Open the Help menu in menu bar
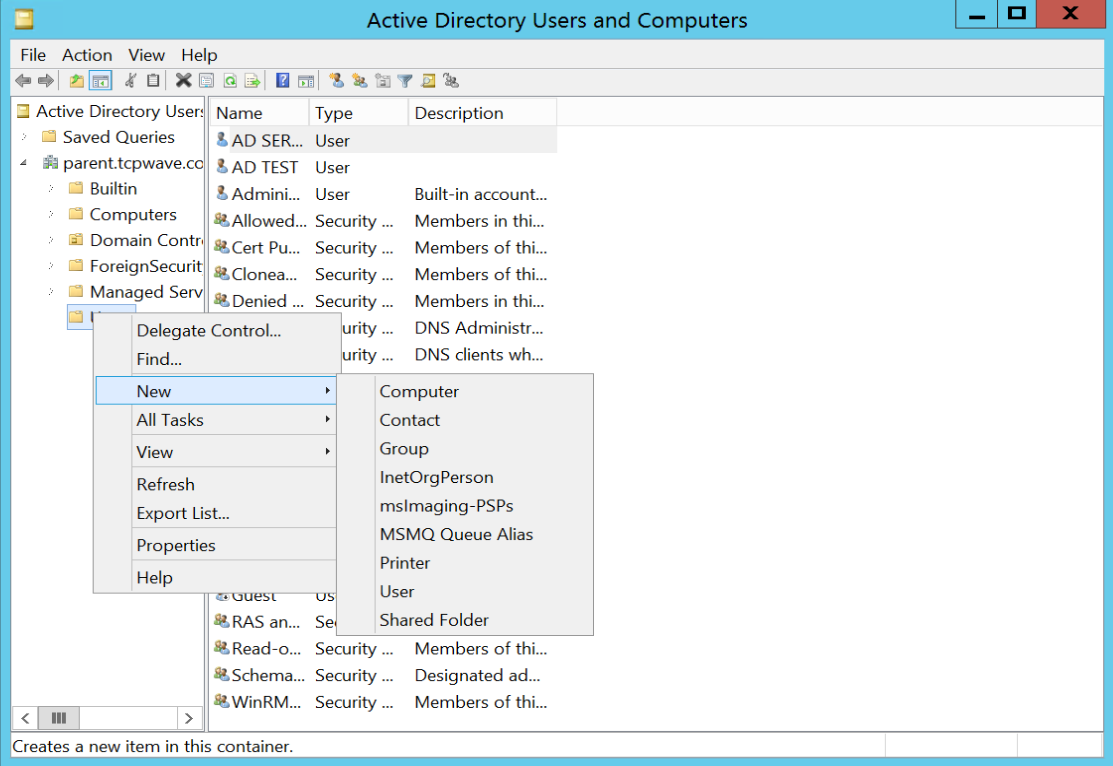Image resolution: width=1113 pixels, height=766 pixels. pos(199,55)
